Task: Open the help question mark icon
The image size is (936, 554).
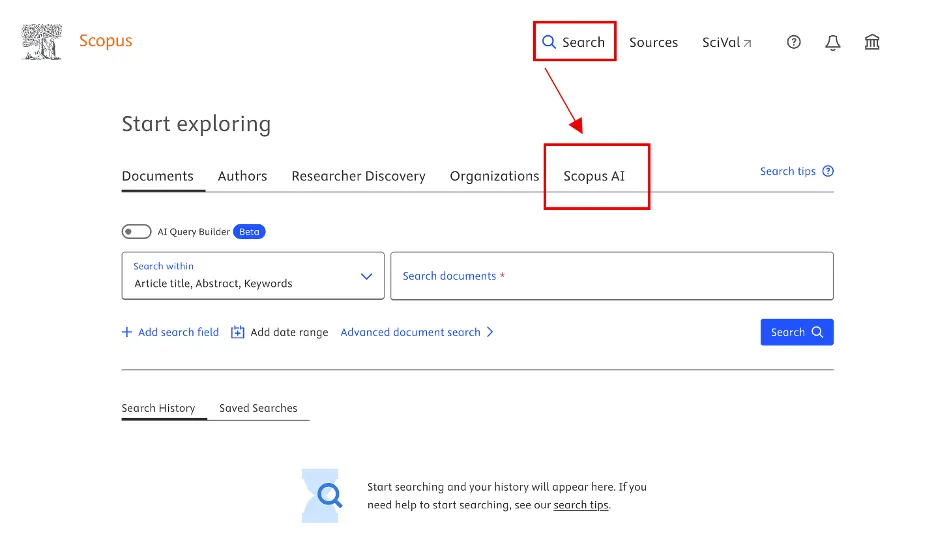Action: click(x=793, y=42)
